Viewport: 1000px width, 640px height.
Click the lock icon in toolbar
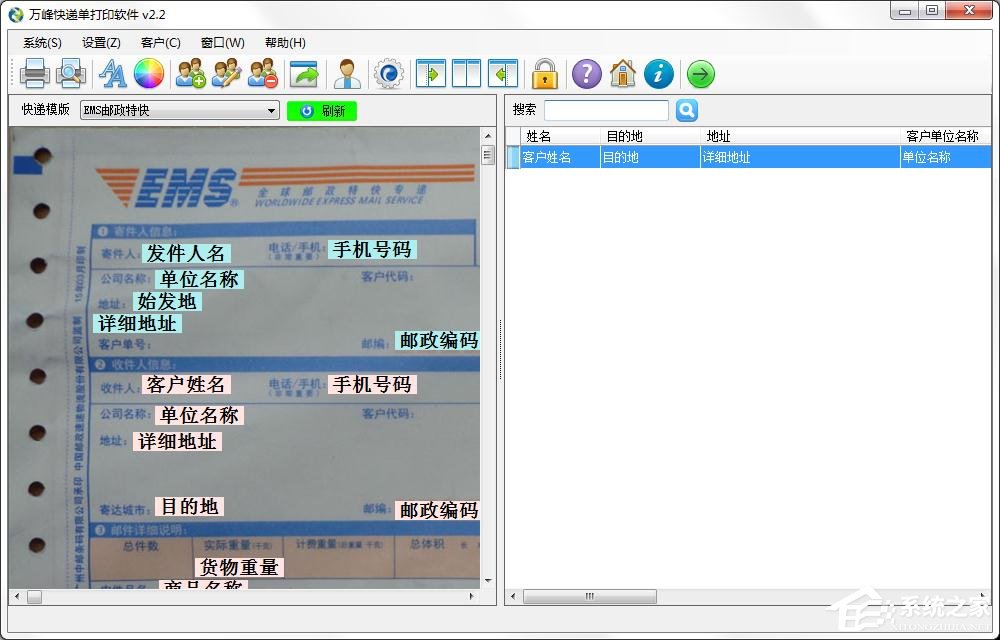tap(544, 74)
